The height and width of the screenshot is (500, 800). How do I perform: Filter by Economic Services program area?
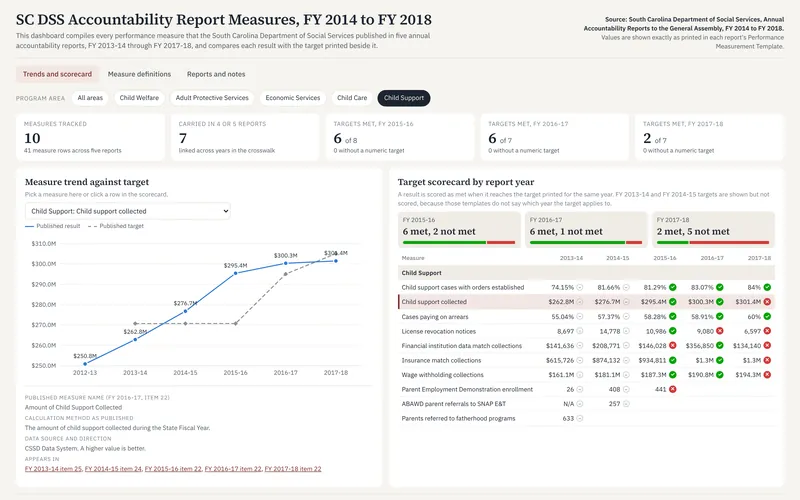pyautogui.click(x=293, y=98)
